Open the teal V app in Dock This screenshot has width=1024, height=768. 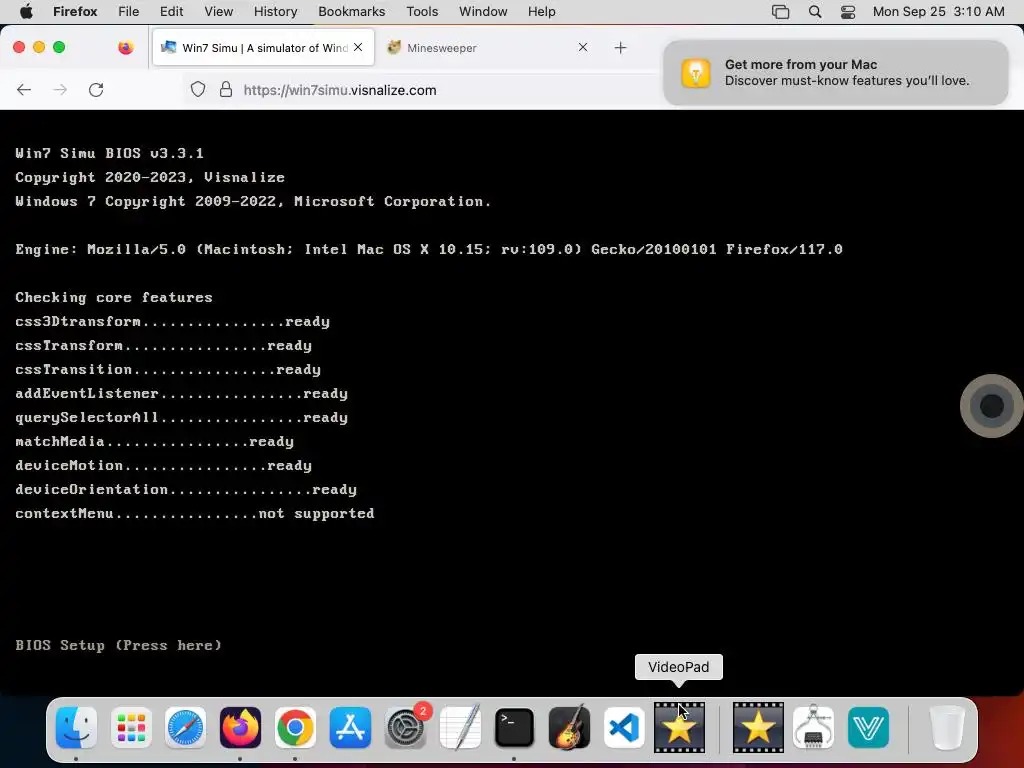(x=868, y=727)
